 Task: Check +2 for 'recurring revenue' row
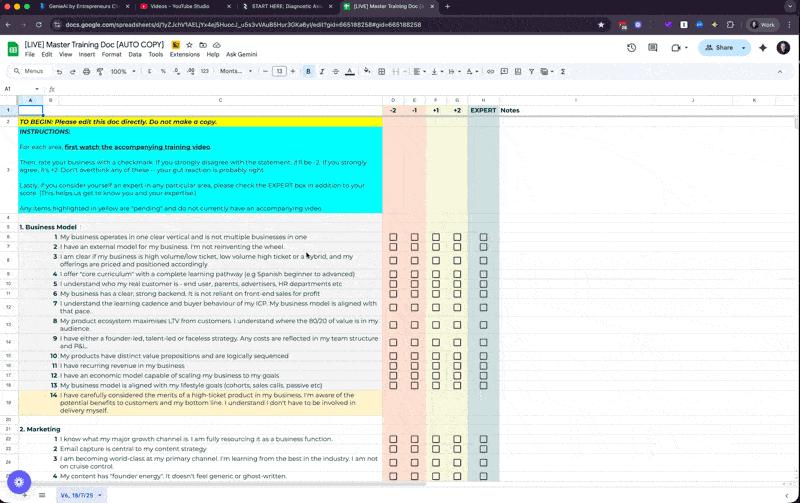(x=457, y=366)
